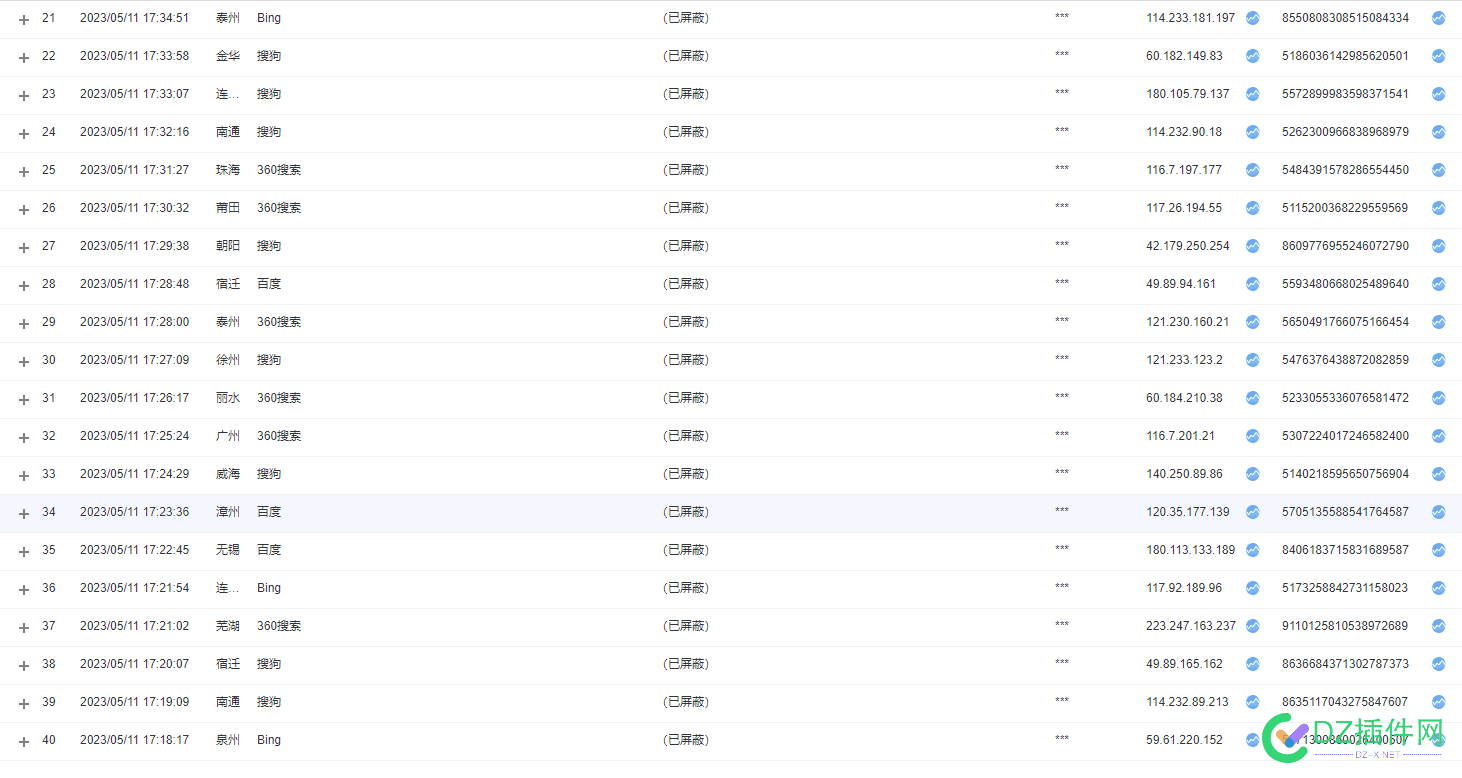Expand row 30 details
Image resolution: width=1462 pixels, height=778 pixels.
point(24,361)
